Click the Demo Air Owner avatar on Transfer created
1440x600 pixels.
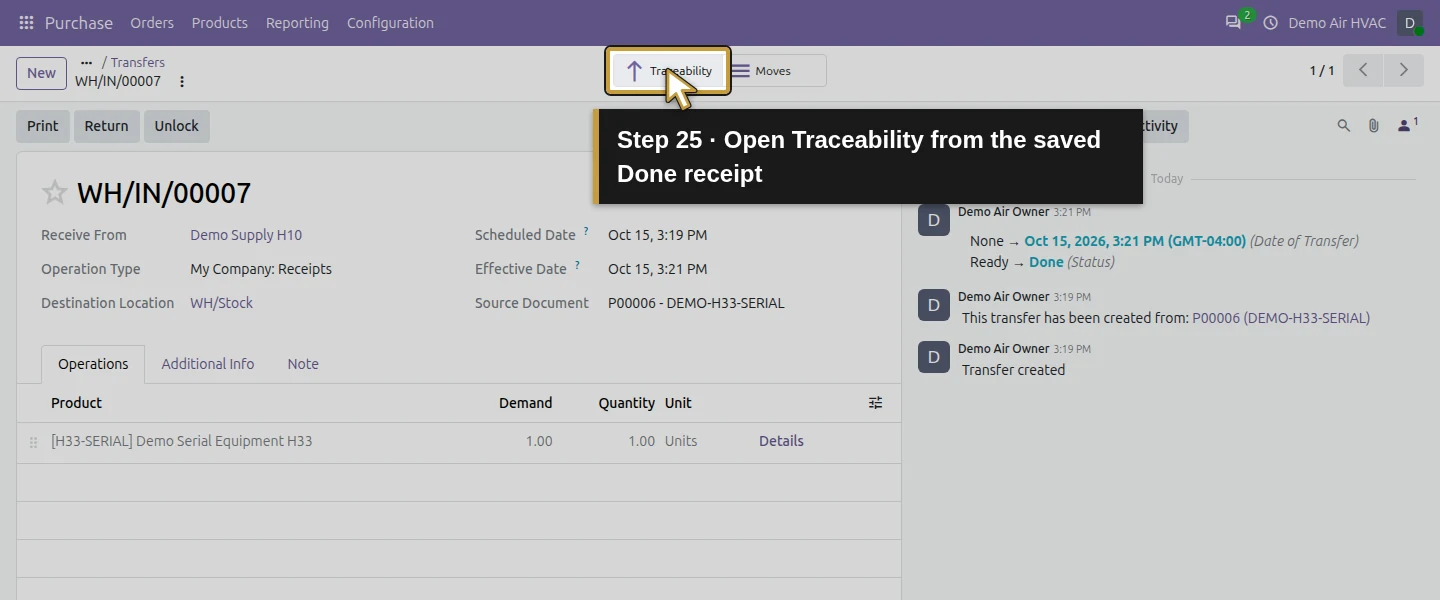934,357
